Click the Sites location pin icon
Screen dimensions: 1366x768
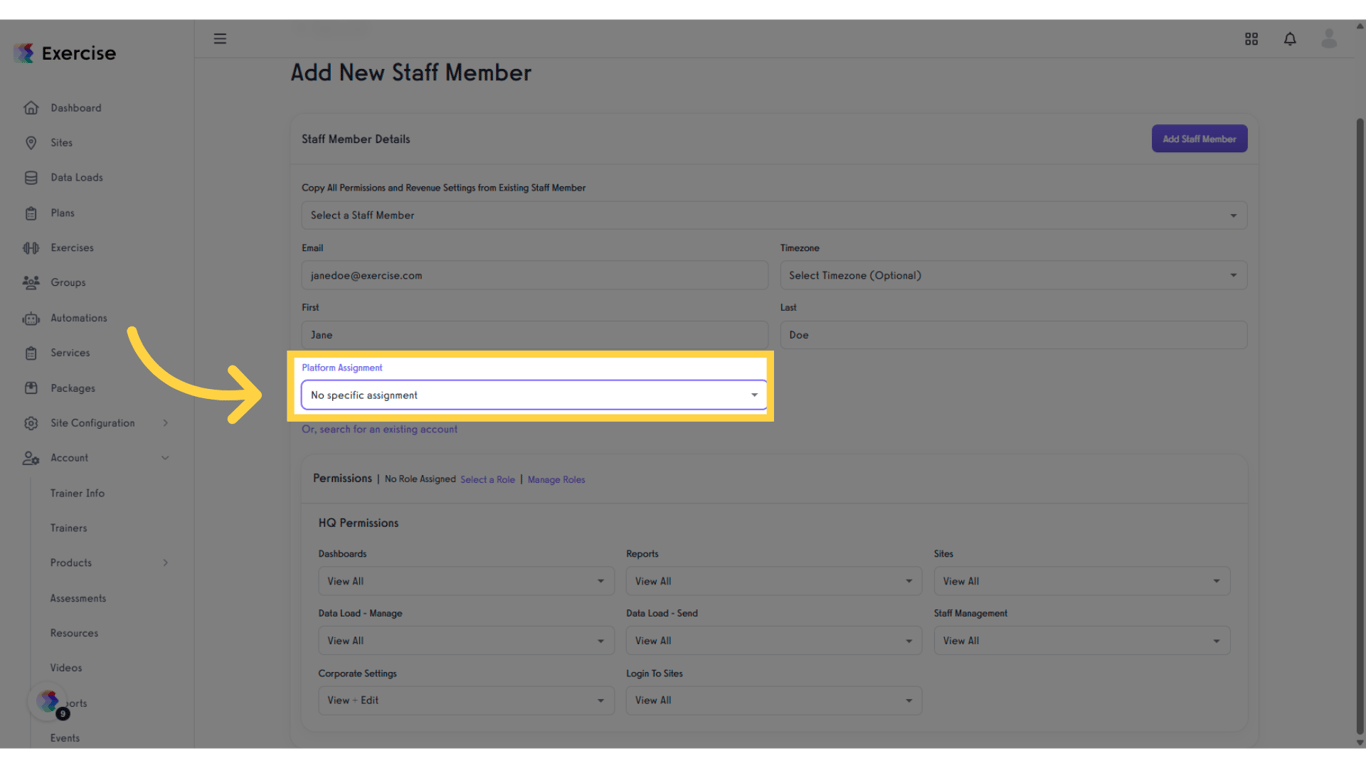click(x=31, y=143)
